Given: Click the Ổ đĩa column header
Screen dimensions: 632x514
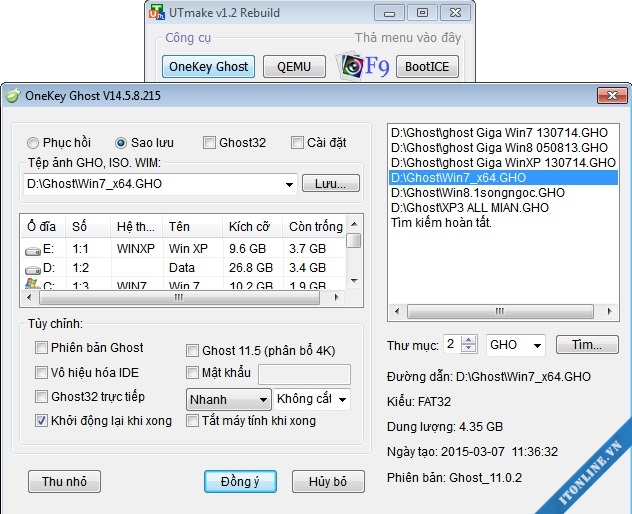Looking at the screenshot, I should tap(43, 227).
